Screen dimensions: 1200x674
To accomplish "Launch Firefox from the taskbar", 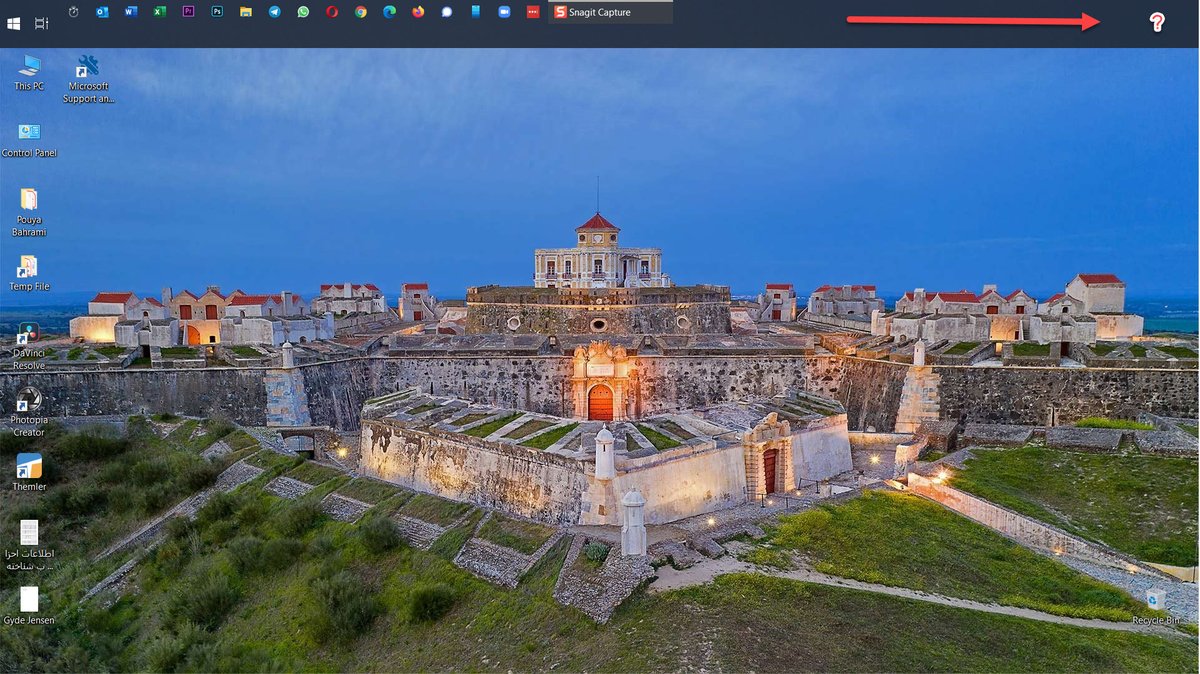I will tap(417, 13).
